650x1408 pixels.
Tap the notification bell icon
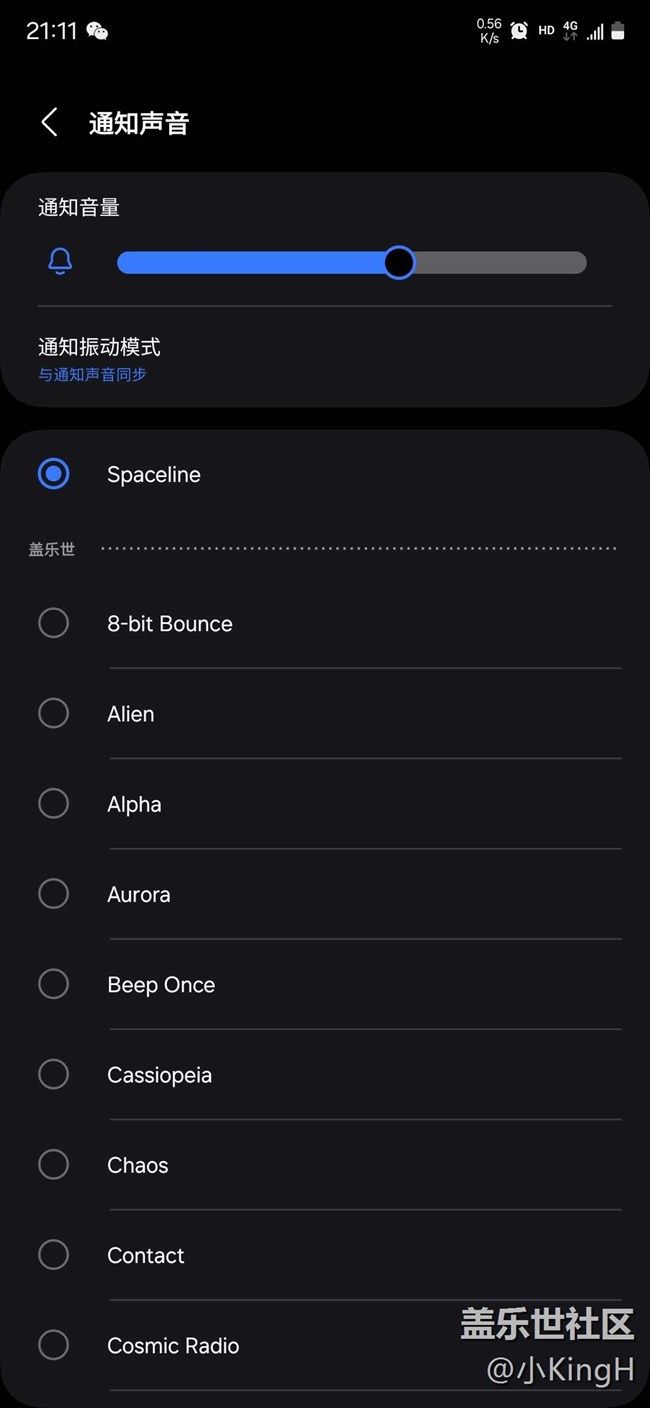click(60, 262)
